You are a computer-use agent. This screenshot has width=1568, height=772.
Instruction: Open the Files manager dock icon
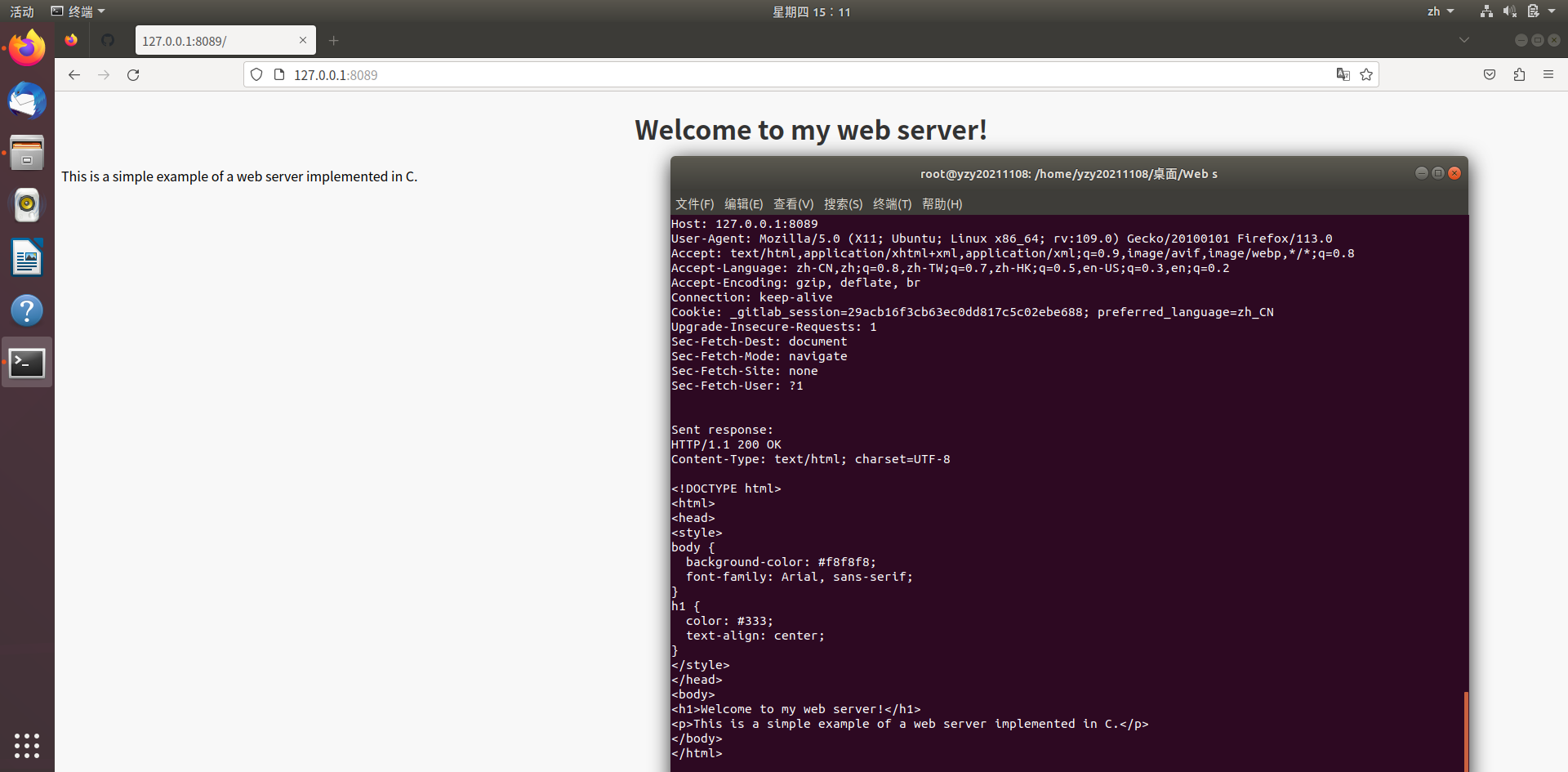[x=27, y=153]
